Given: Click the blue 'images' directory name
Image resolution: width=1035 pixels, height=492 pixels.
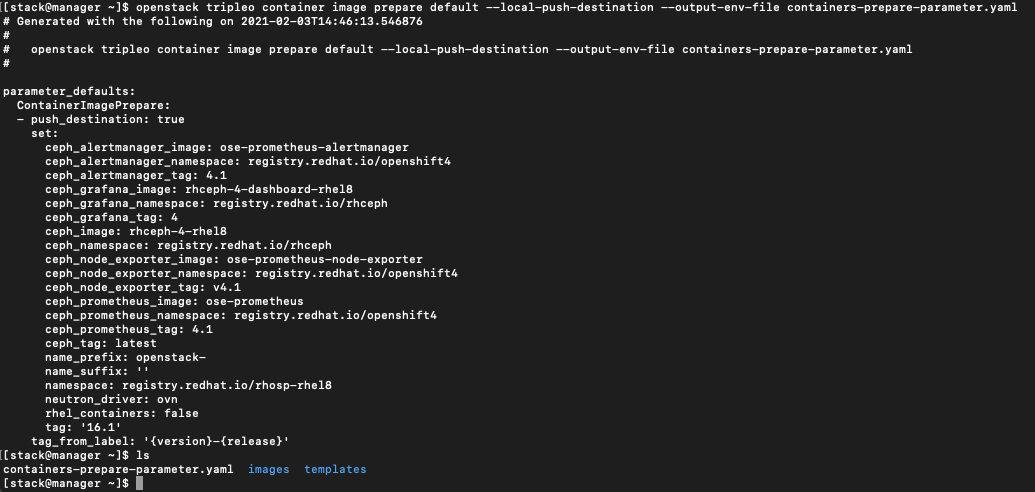Looking at the screenshot, I should 269,470.
